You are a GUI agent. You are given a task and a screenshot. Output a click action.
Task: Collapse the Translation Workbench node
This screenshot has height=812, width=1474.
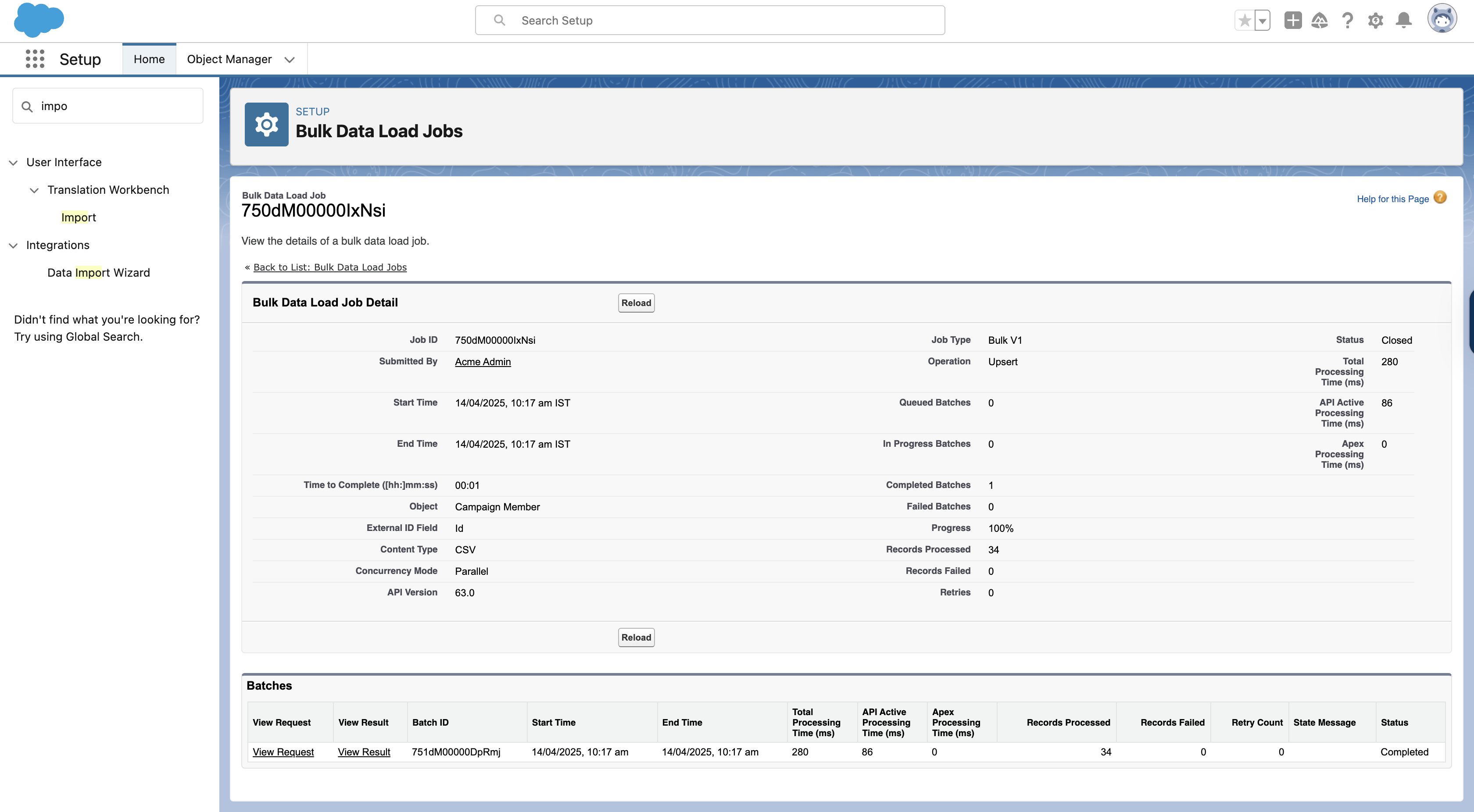coord(34,190)
